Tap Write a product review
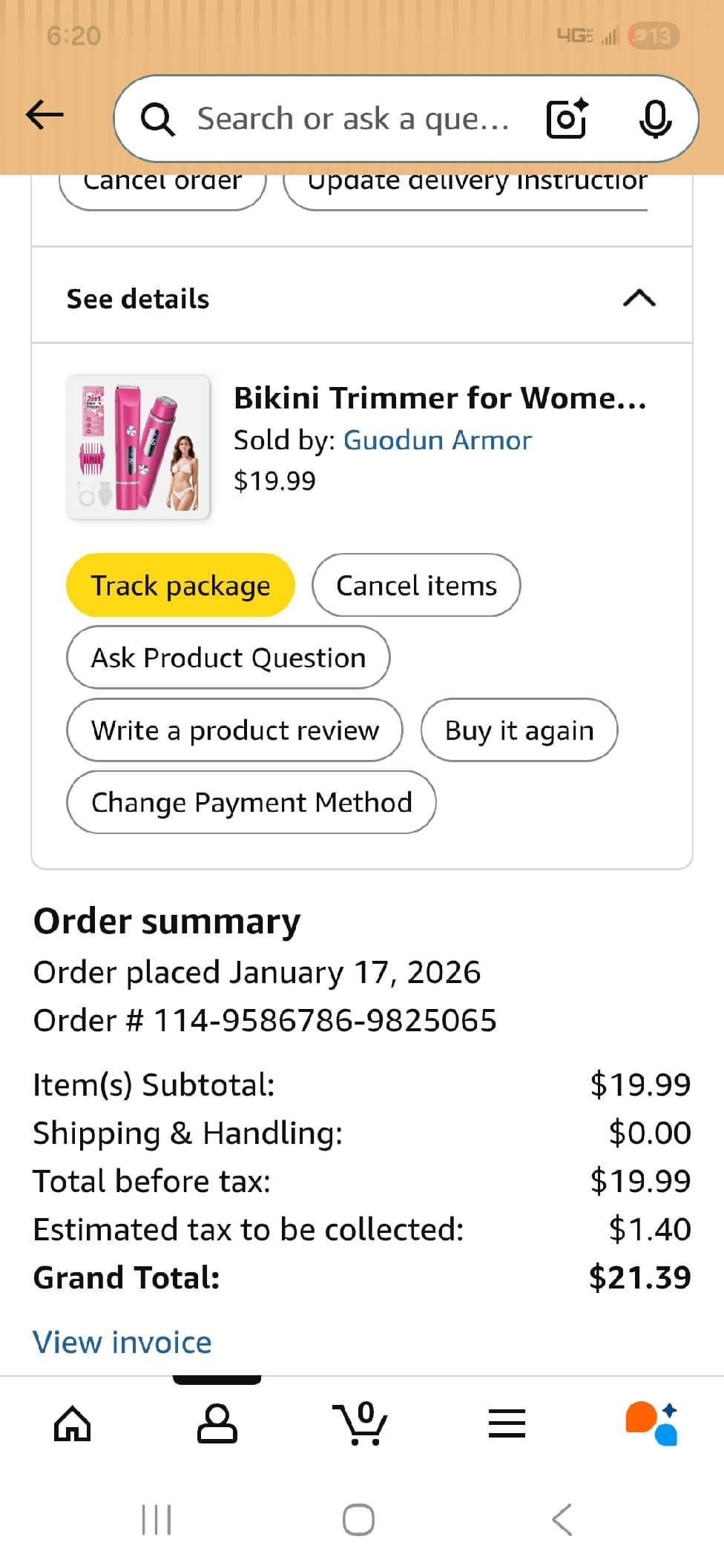 [234, 730]
